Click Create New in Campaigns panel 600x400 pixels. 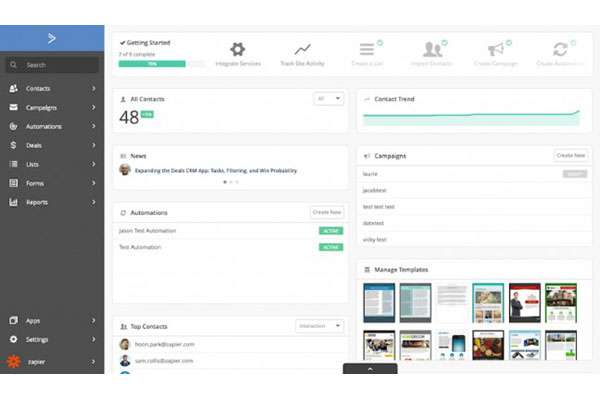point(571,155)
